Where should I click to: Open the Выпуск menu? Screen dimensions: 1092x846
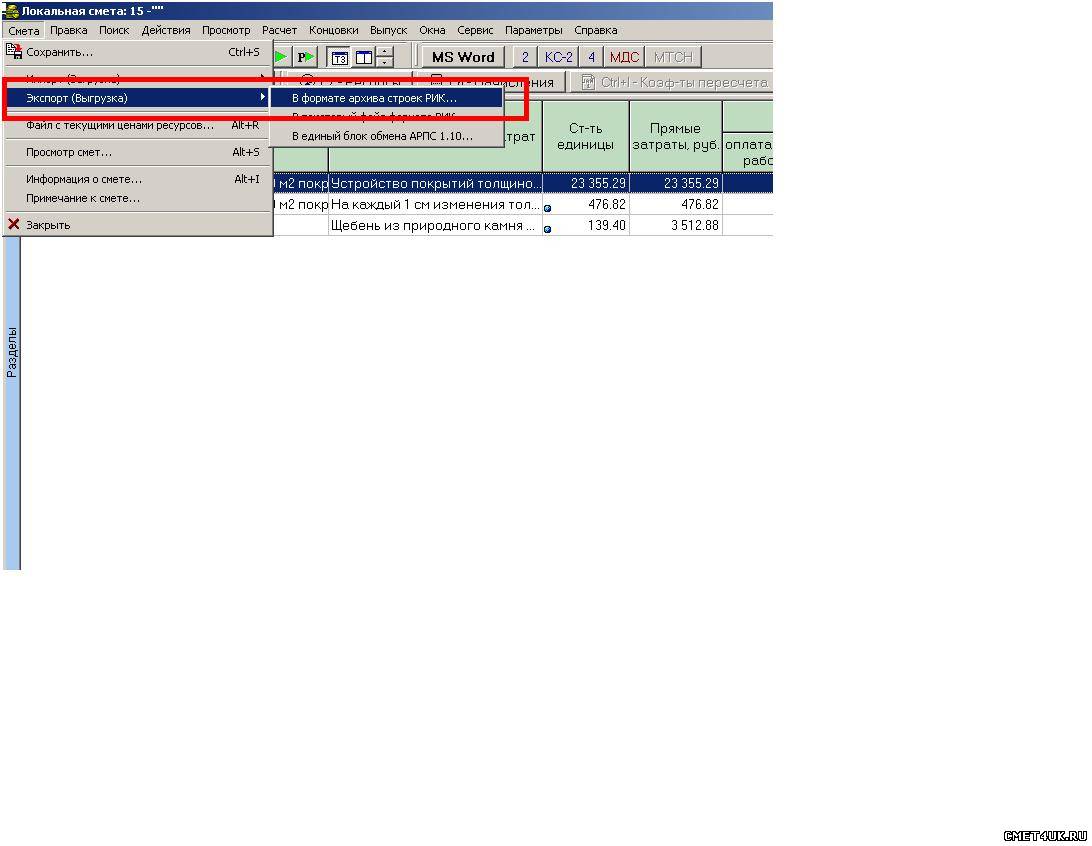point(389,30)
